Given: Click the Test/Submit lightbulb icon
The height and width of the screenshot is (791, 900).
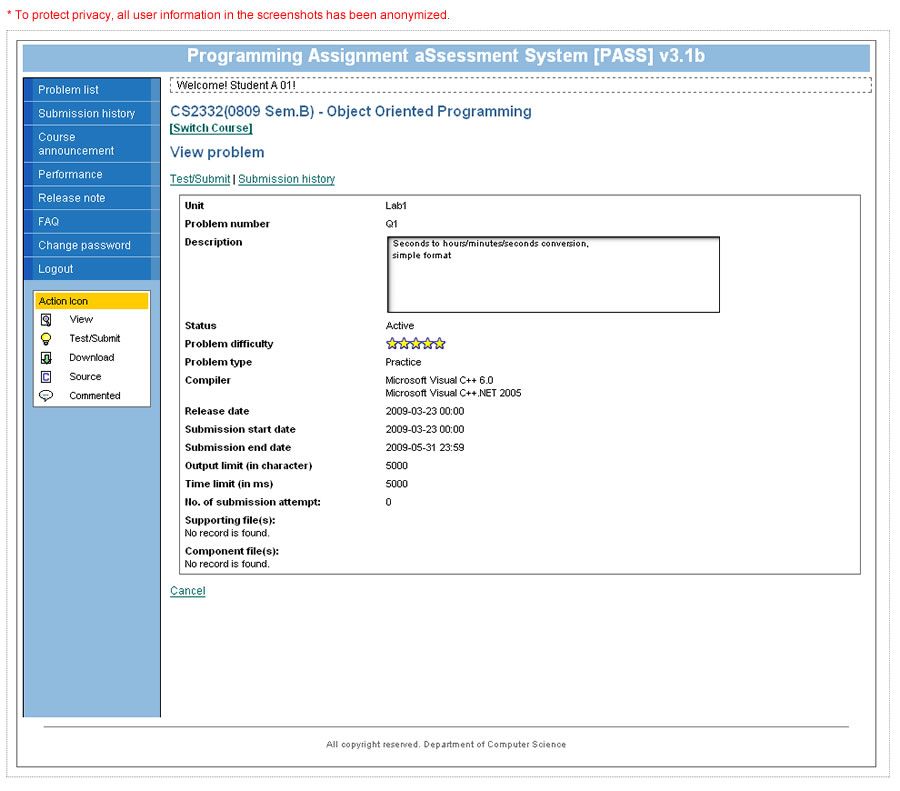Looking at the screenshot, I should coord(46,339).
